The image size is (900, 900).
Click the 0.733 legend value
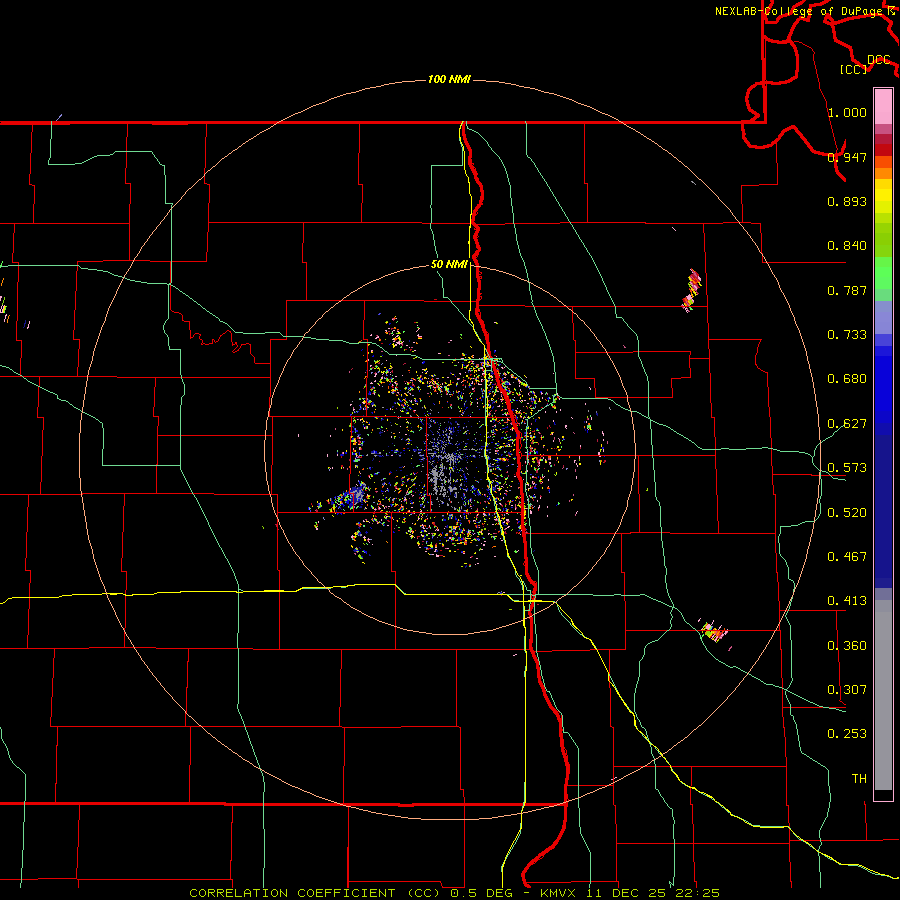tap(847, 335)
